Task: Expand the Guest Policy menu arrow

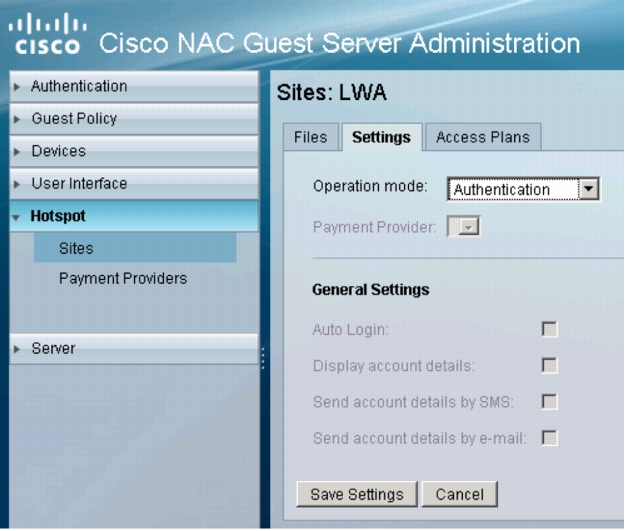Action: [16, 119]
